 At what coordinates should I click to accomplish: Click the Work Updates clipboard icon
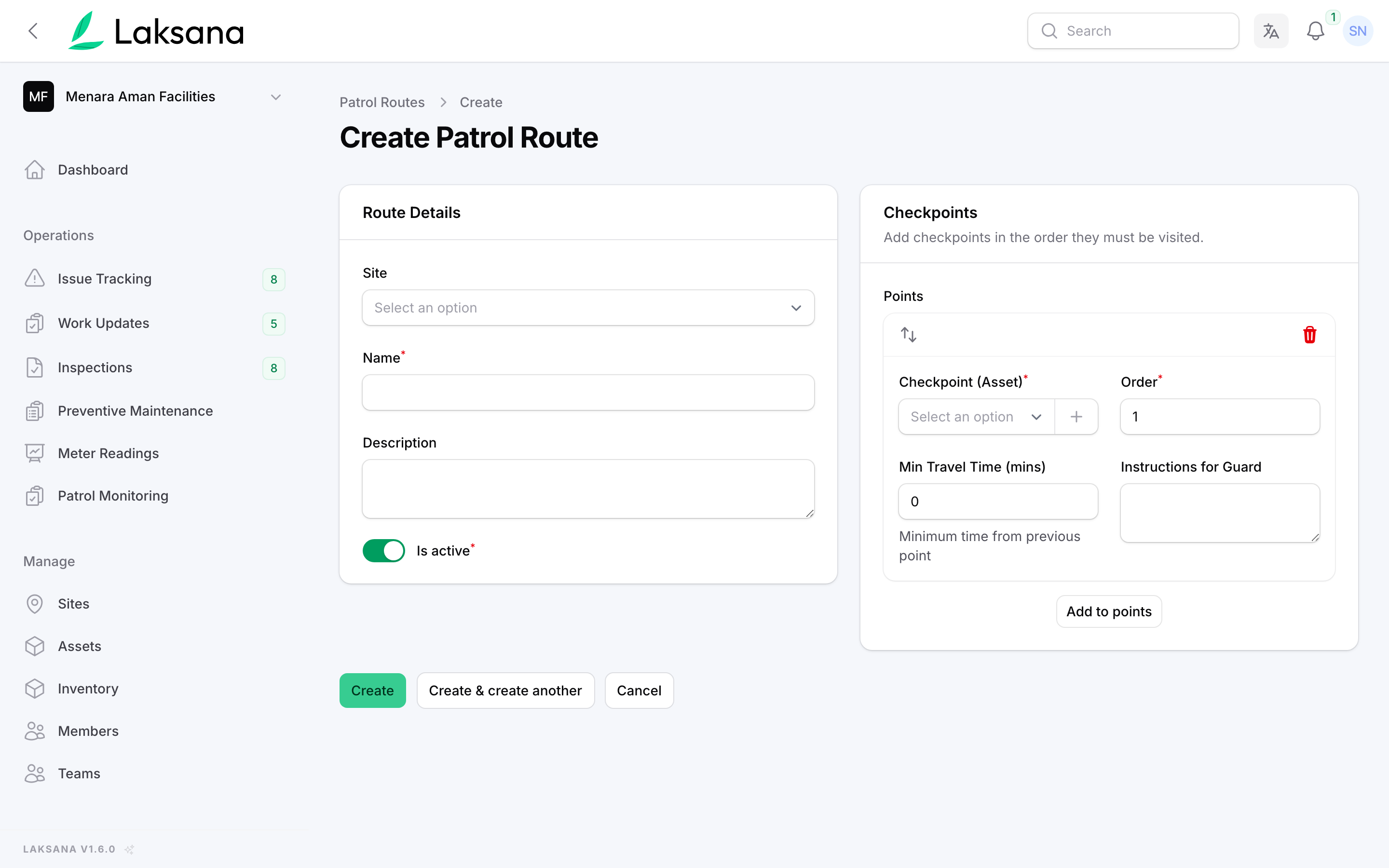tap(34, 323)
